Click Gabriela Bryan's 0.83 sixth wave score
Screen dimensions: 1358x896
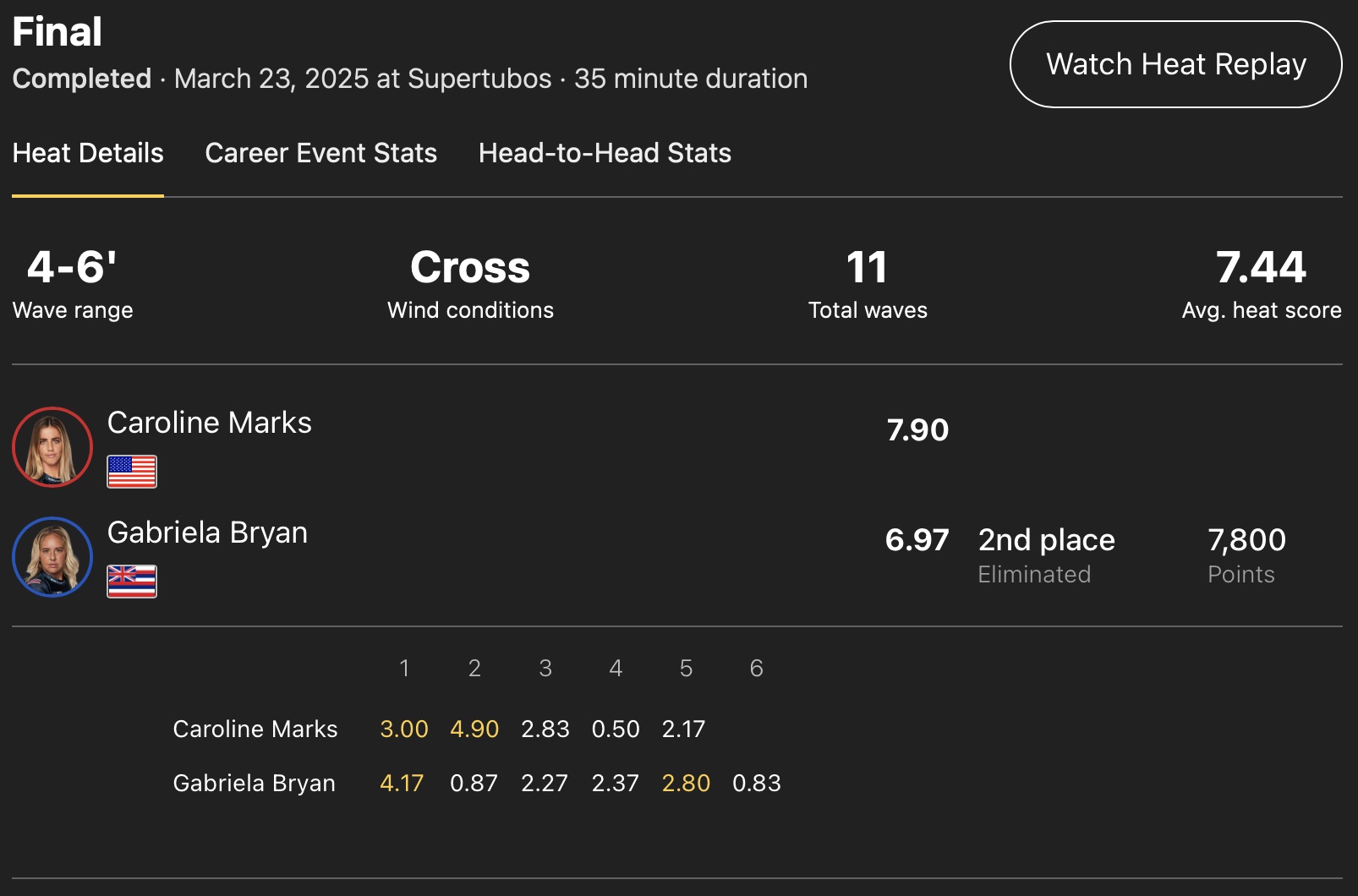757,783
